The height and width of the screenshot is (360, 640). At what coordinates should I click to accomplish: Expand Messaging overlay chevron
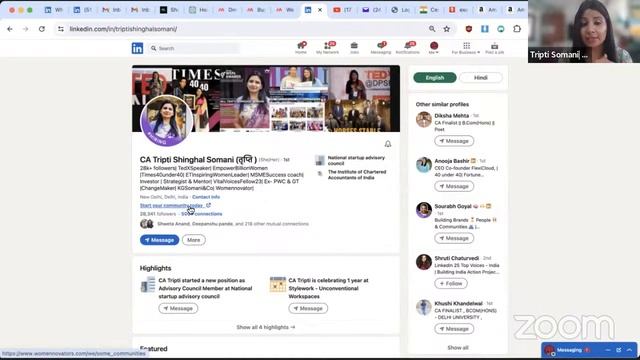pyautogui.click(x=629, y=350)
